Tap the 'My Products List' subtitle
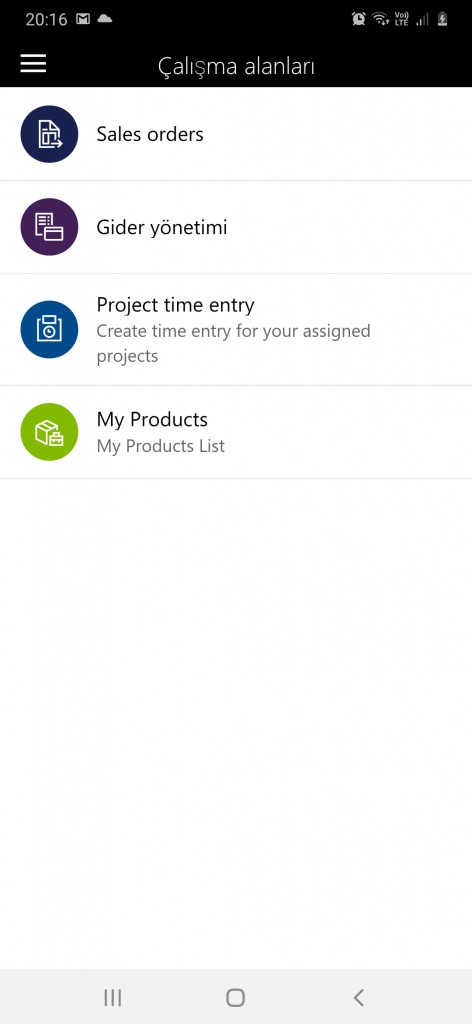This screenshot has height=1024, width=472. pos(161,446)
